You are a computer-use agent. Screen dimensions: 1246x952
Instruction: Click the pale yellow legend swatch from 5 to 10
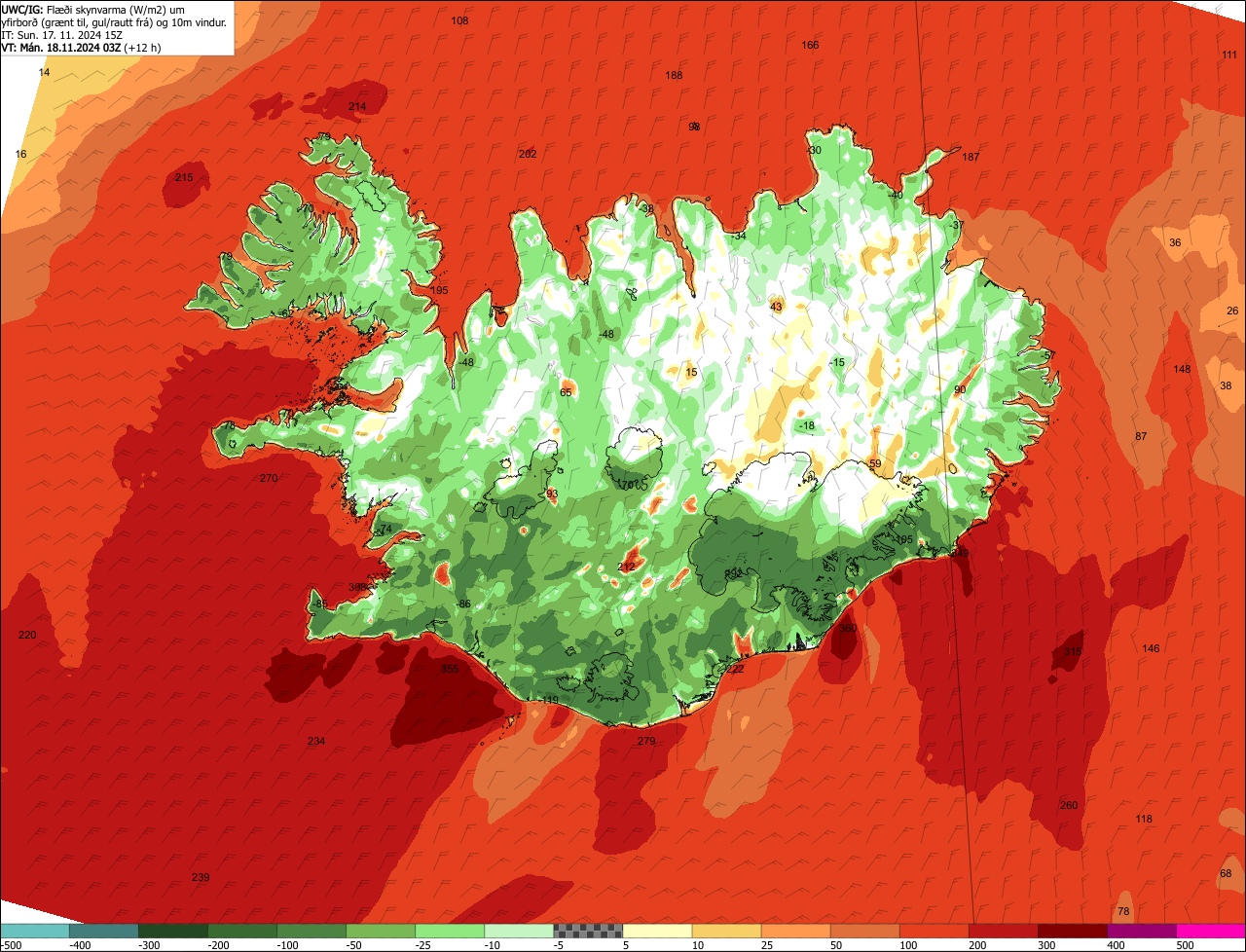[x=657, y=931]
